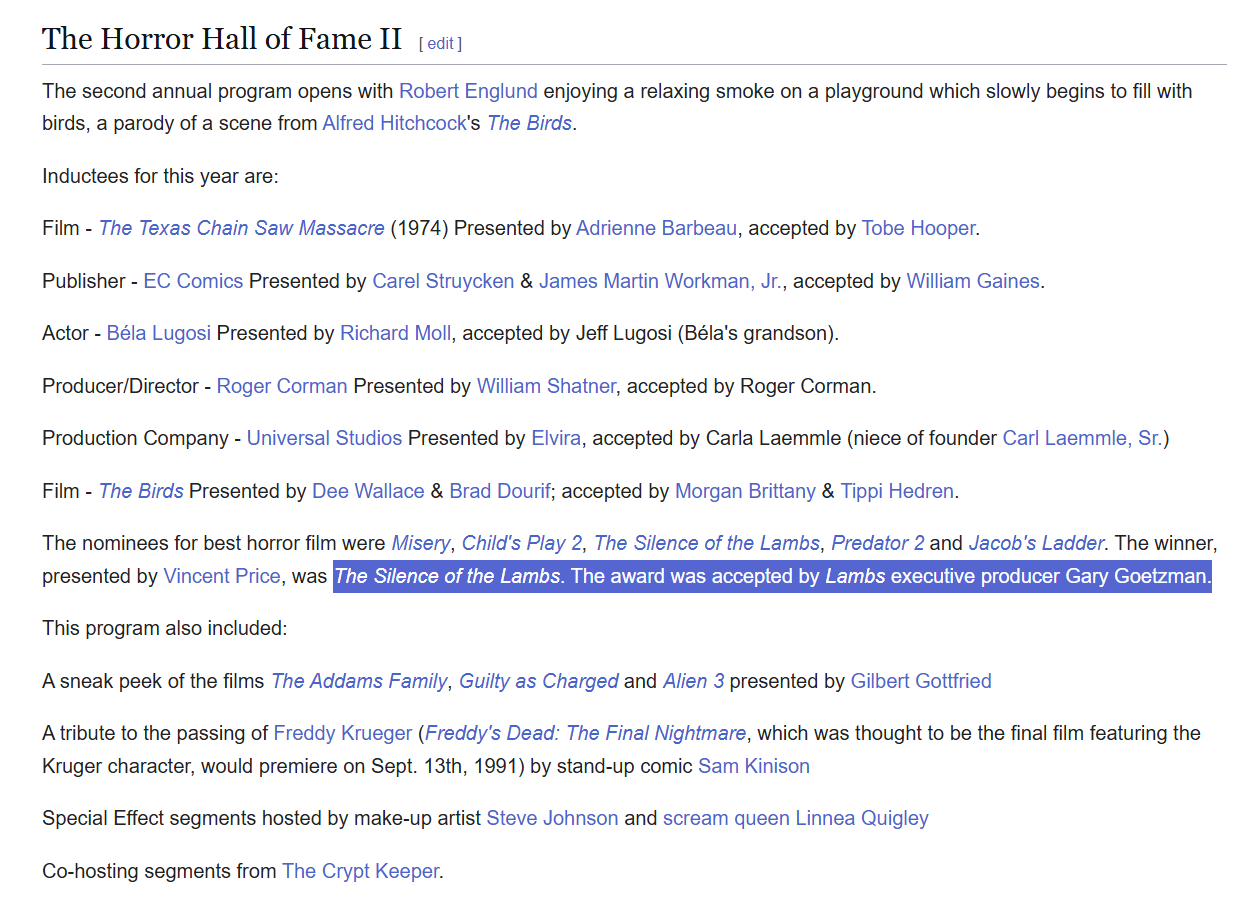Open the Misery film link
This screenshot has width=1254, height=905.
[421, 543]
